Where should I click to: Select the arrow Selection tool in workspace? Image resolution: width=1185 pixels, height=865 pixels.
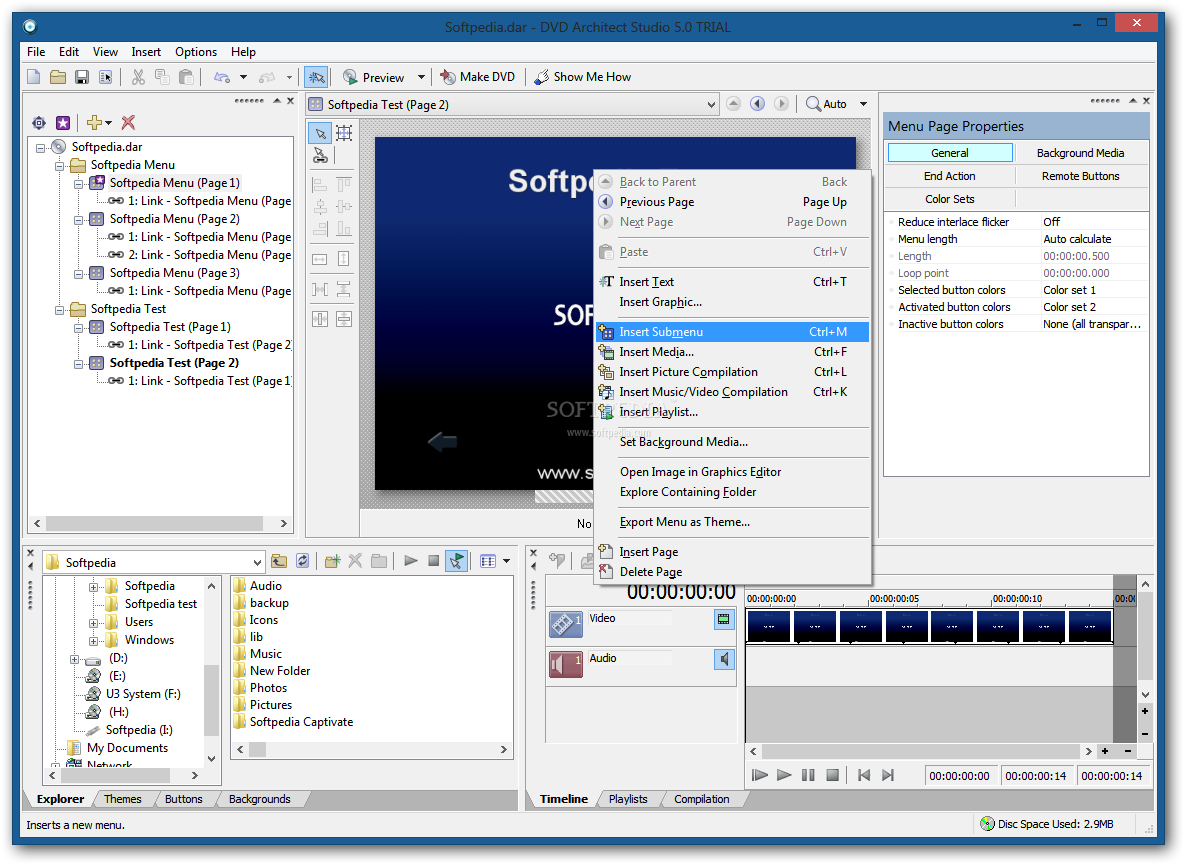coord(320,134)
